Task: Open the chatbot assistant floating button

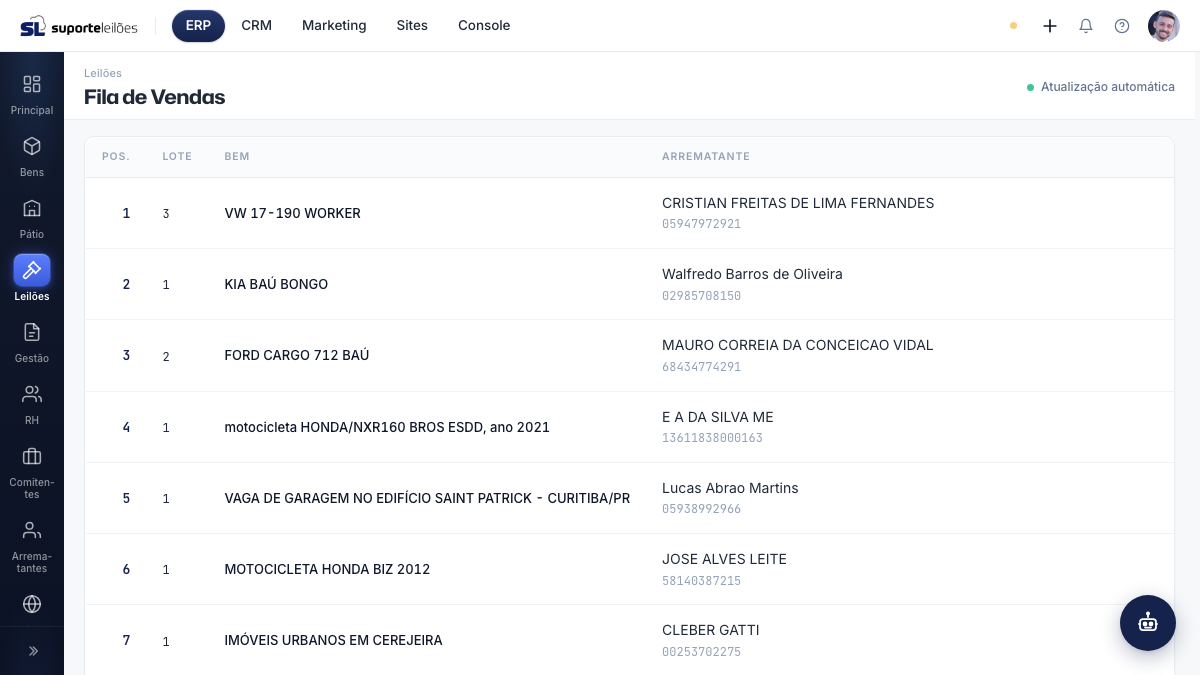Action: pos(1148,623)
